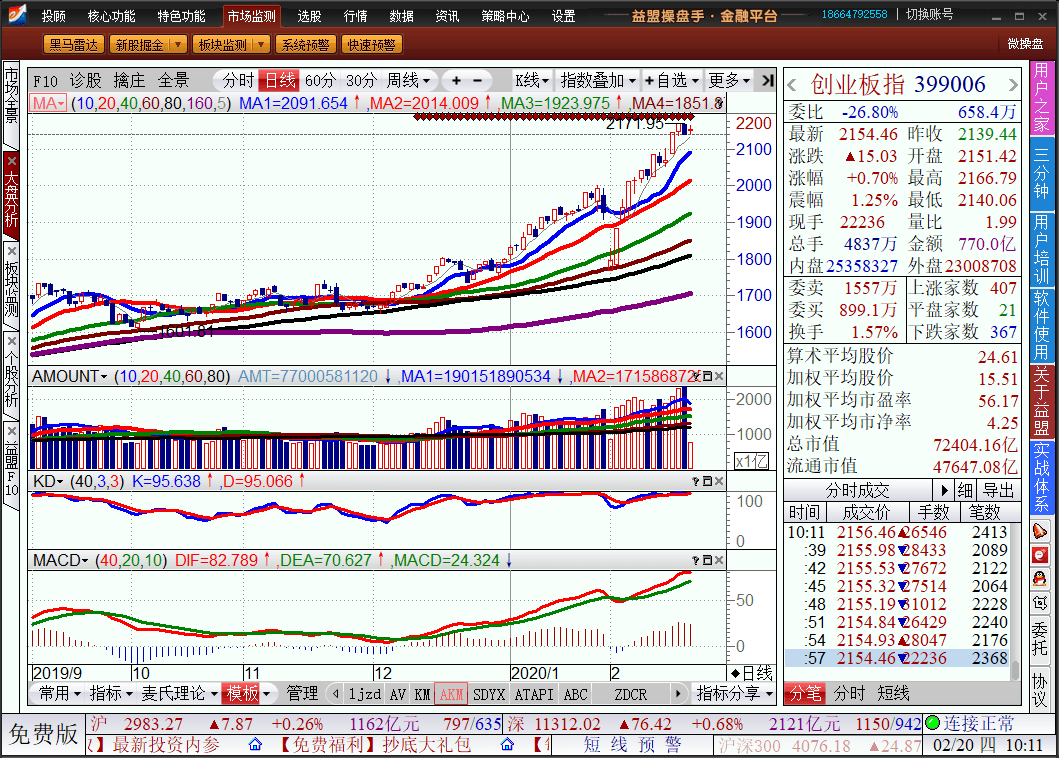This screenshot has width=1059, height=758.
Task: Open the 新股掘金 dropdown arrow
Action: click(178, 45)
